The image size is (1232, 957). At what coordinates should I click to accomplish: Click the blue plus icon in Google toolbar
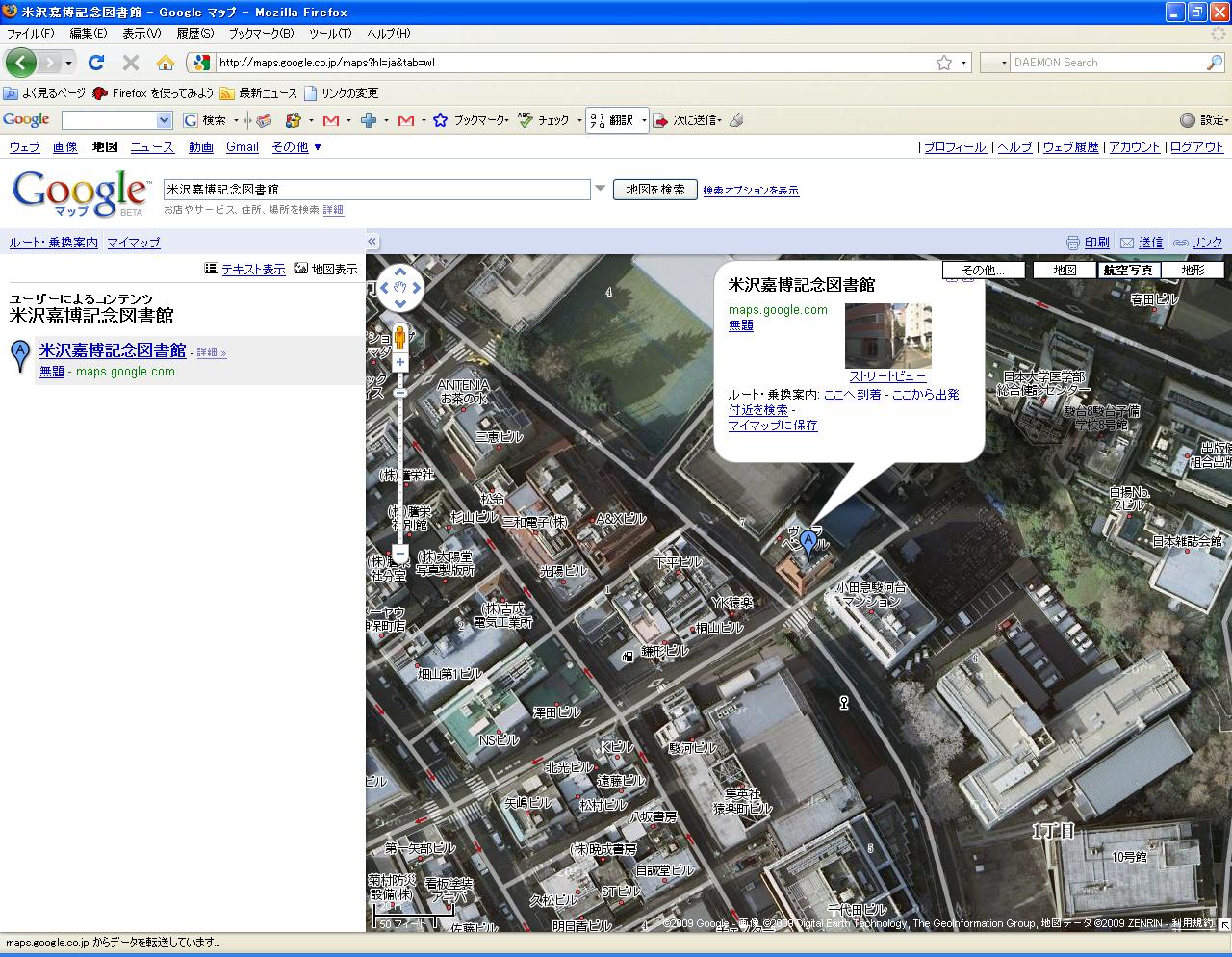pyautogui.click(x=368, y=120)
